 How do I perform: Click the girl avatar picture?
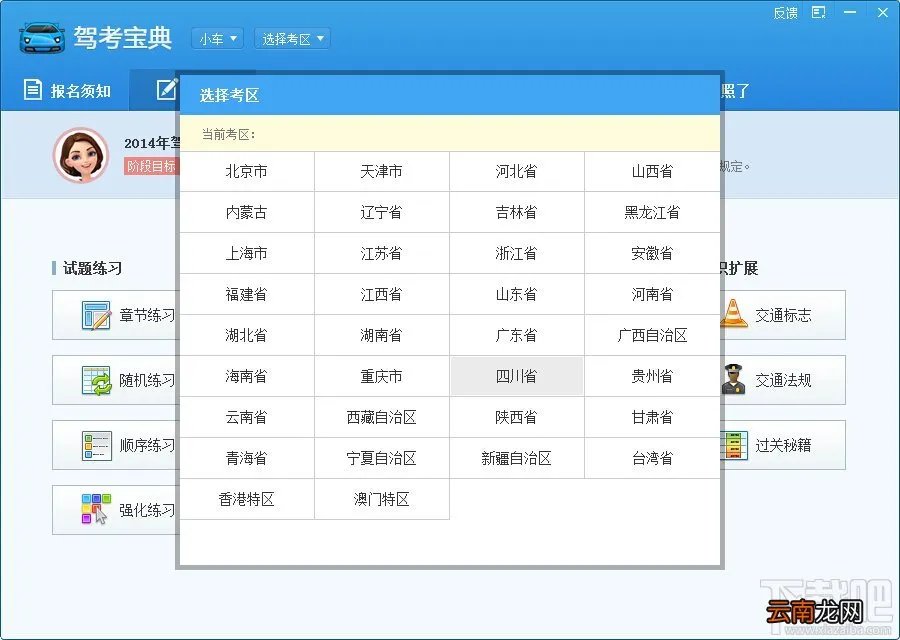tap(81, 155)
